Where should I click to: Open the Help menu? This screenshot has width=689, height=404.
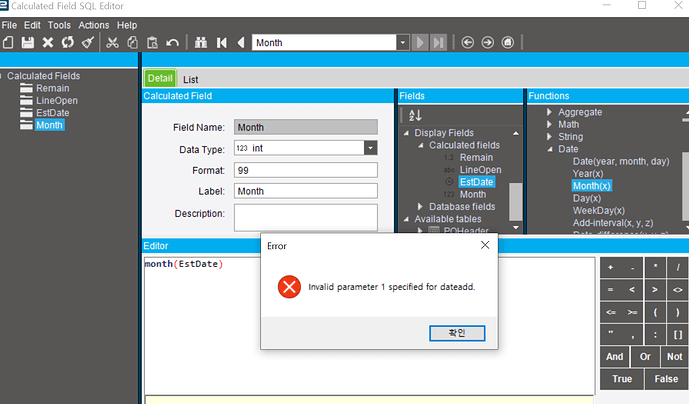tap(127, 25)
